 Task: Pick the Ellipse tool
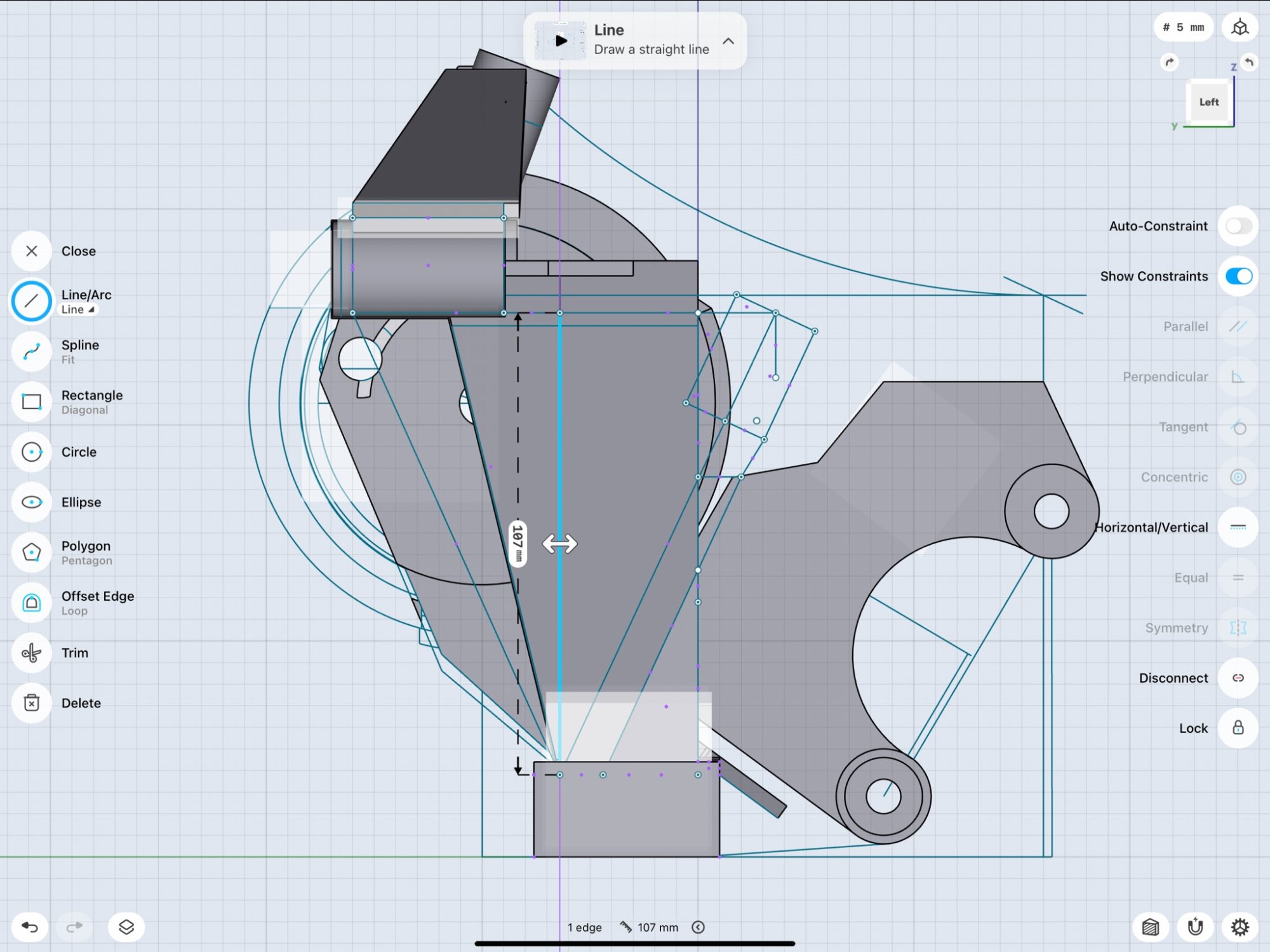tap(31, 502)
